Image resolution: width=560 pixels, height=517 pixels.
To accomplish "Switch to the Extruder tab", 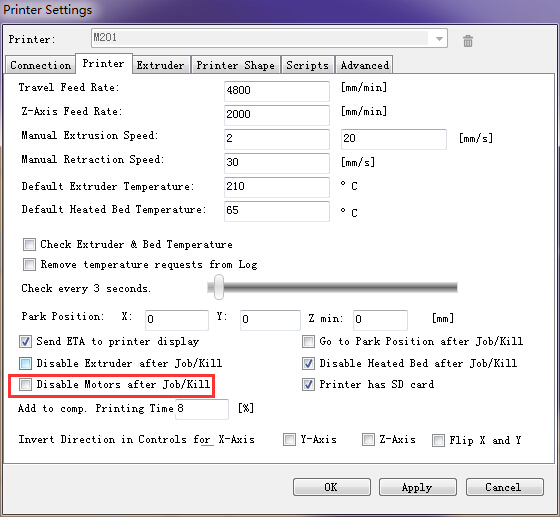I will 161,65.
